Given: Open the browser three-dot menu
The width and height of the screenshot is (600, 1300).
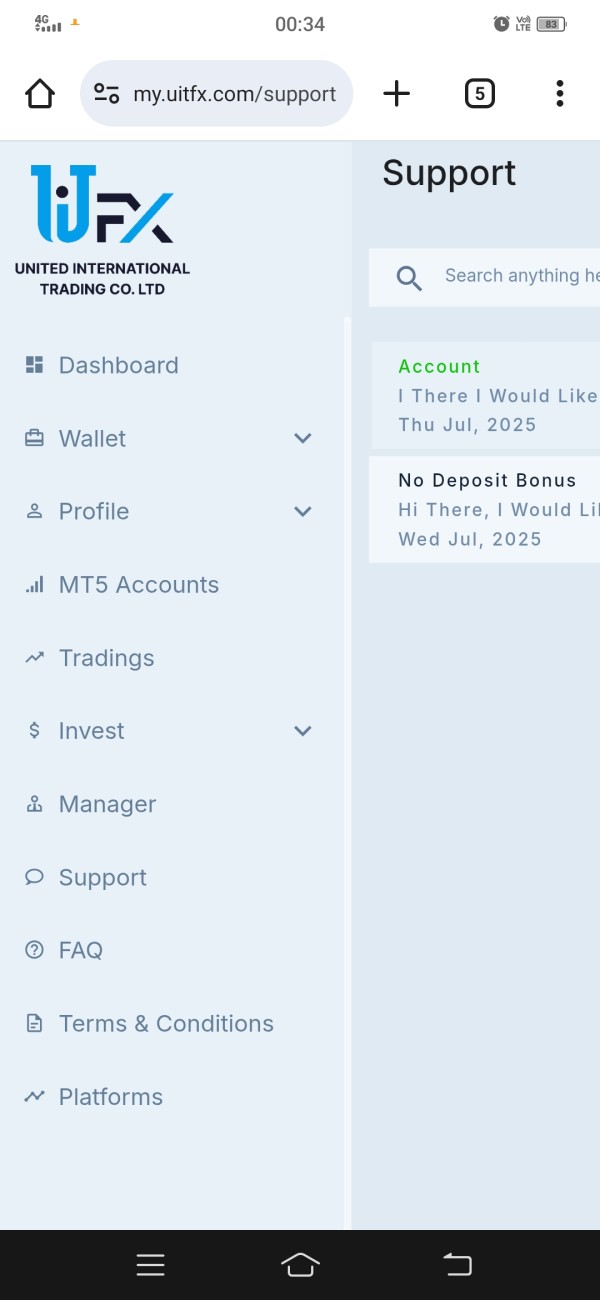Looking at the screenshot, I should (559, 94).
